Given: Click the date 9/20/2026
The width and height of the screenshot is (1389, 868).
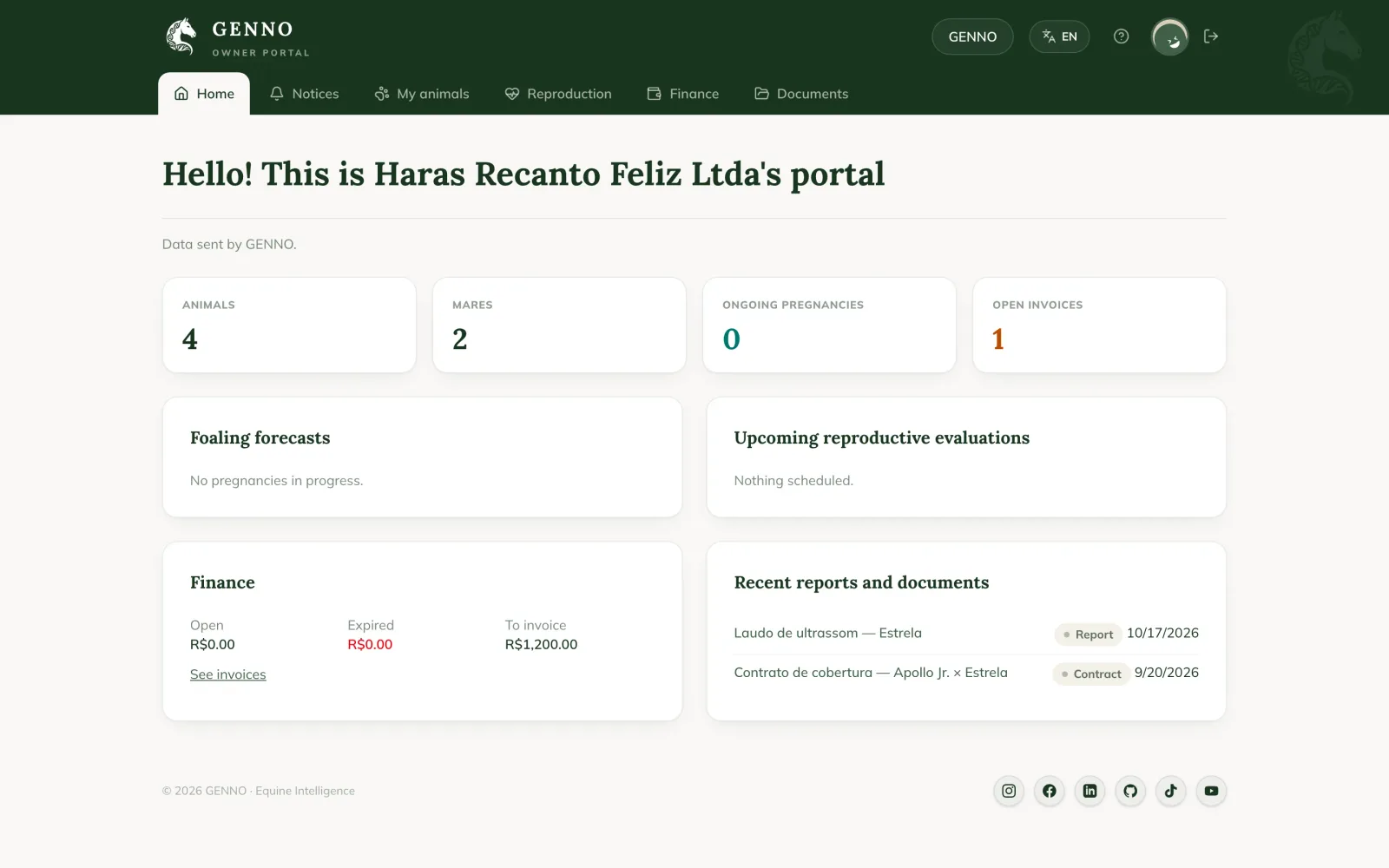Looking at the screenshot, I should [x=1167, y=673].
